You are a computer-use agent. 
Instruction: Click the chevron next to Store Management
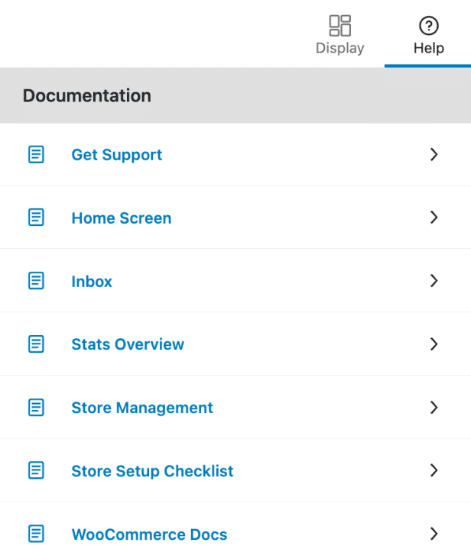pyautogui.click(x=434, y=407)
